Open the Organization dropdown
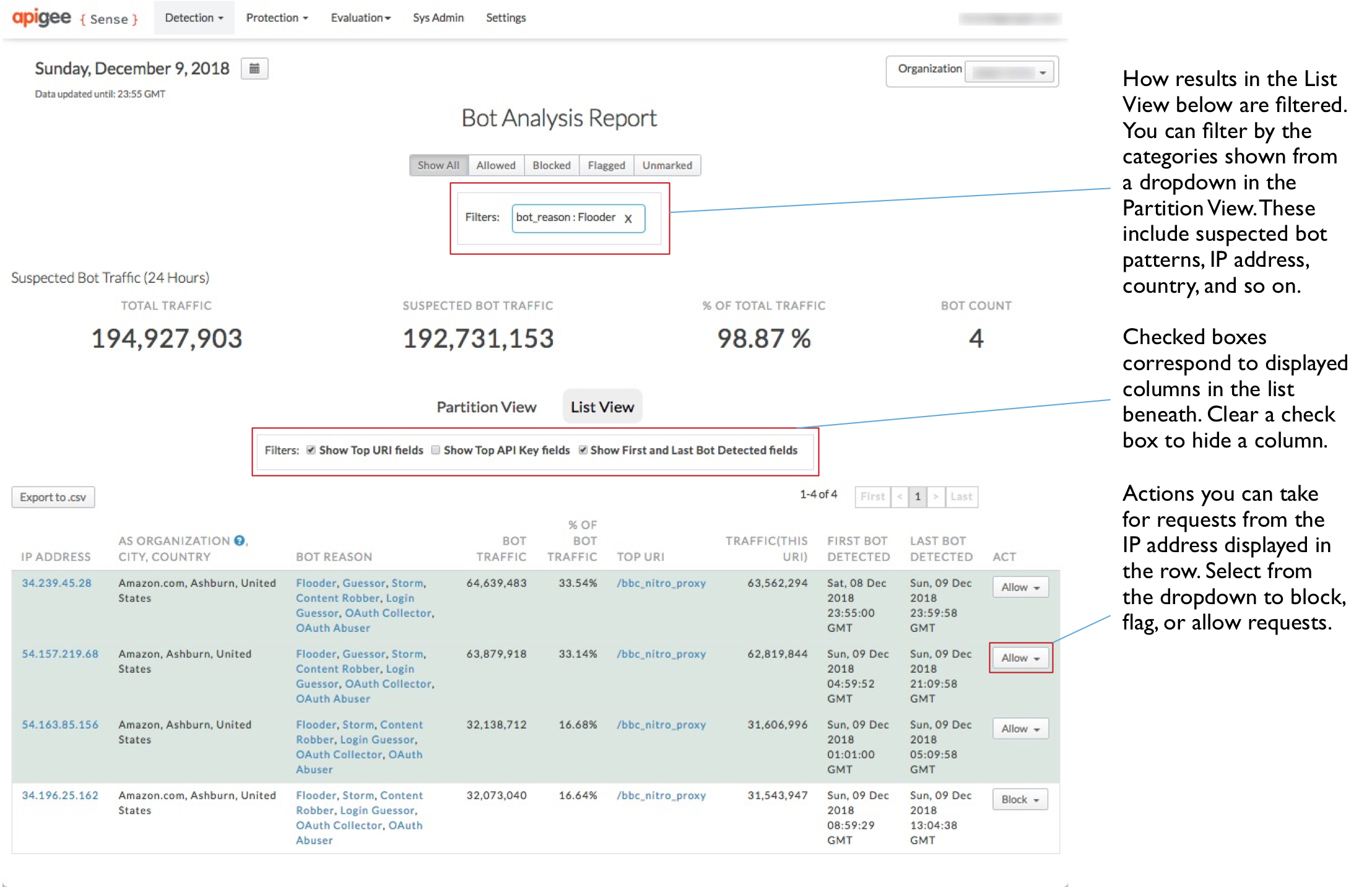The height and width of the screenshot is (887, 1372). click(1011, 72)
